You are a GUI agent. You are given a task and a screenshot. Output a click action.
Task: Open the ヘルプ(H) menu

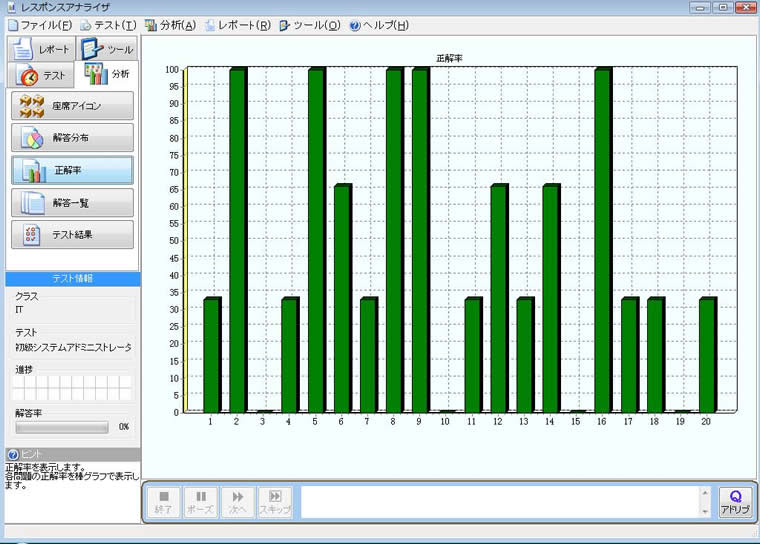click(379, 25)
